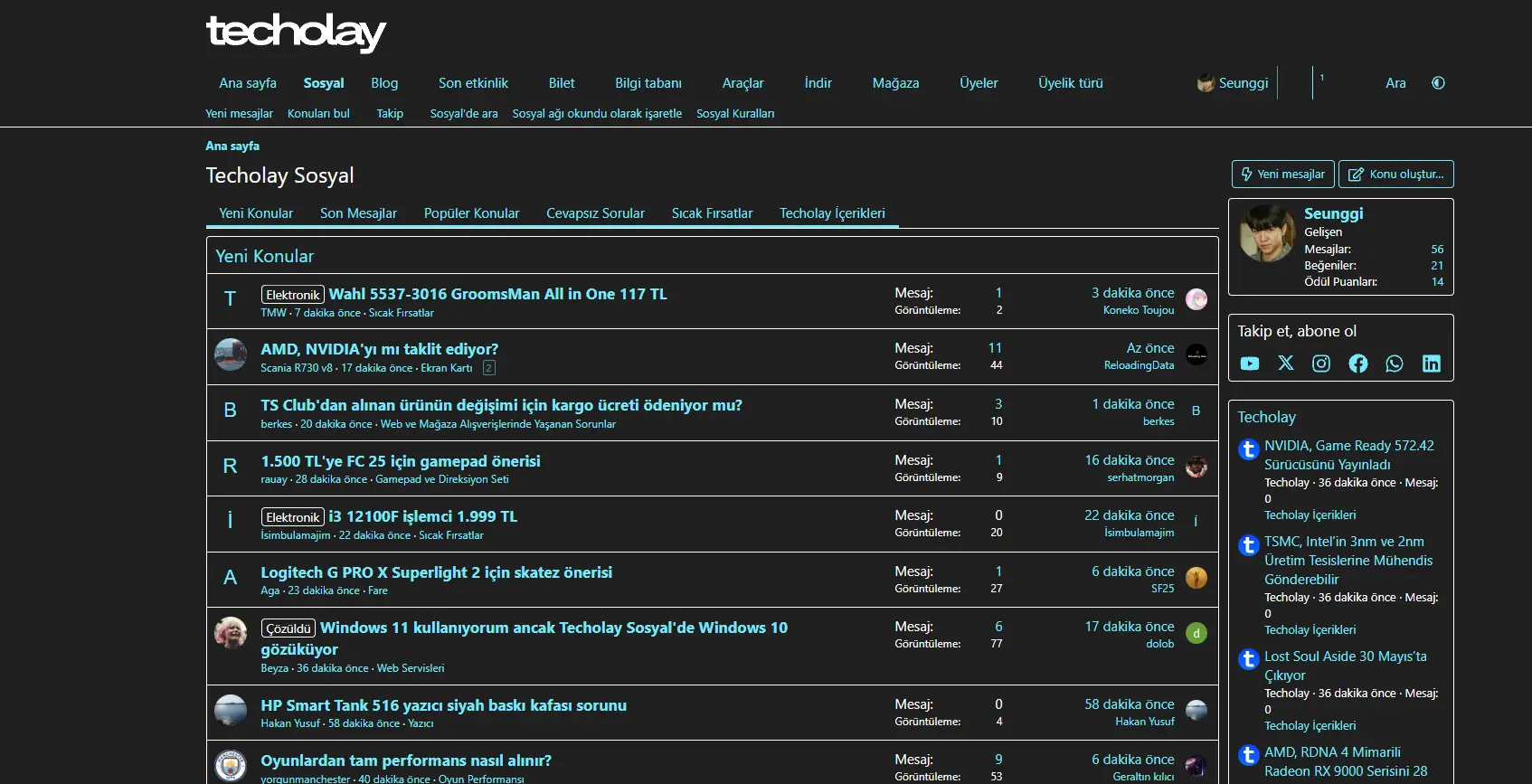Open 'NVIDIA, Game Ready 572.42' news link

coord(1349,455)
